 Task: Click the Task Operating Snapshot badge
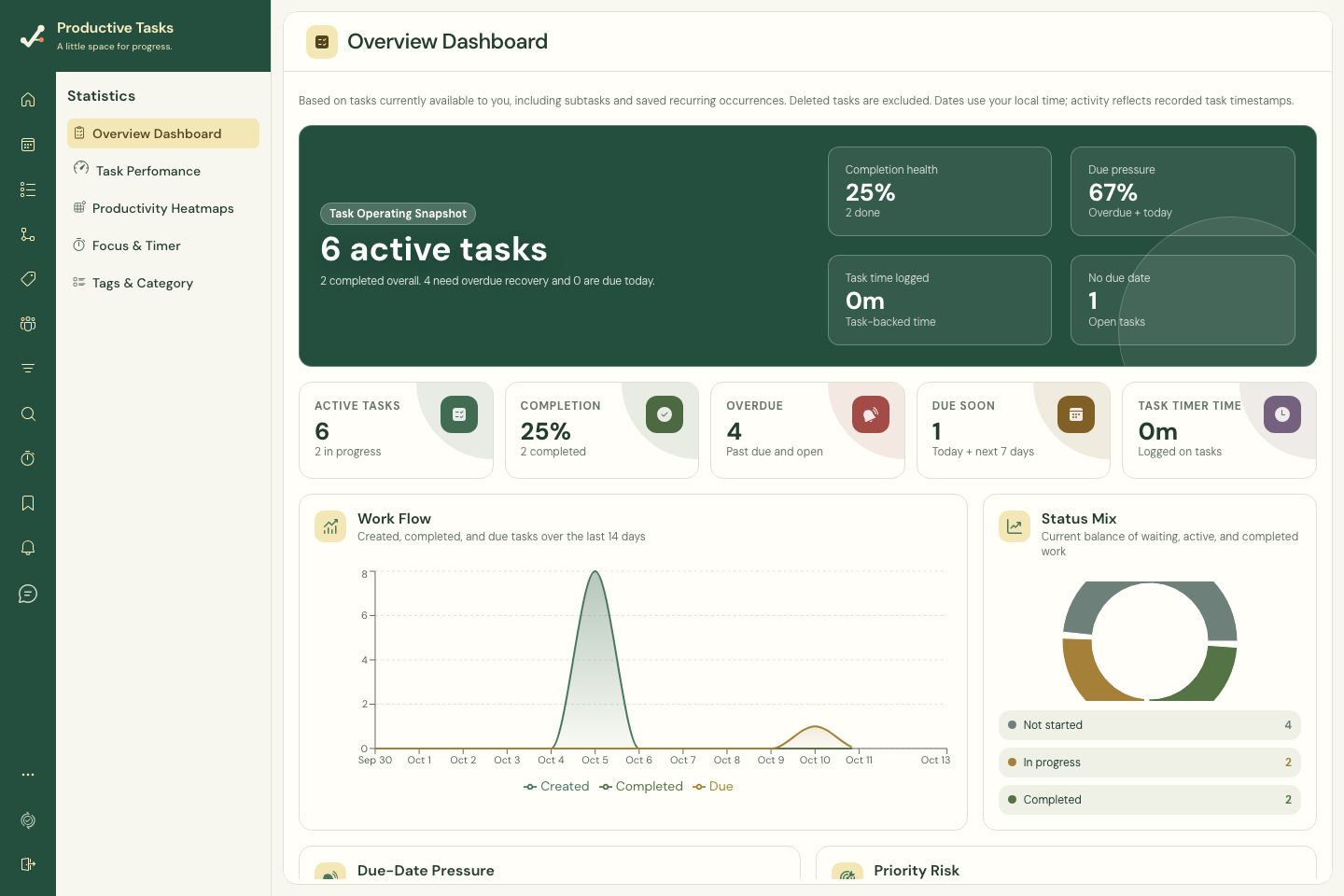tap(398, 214)
